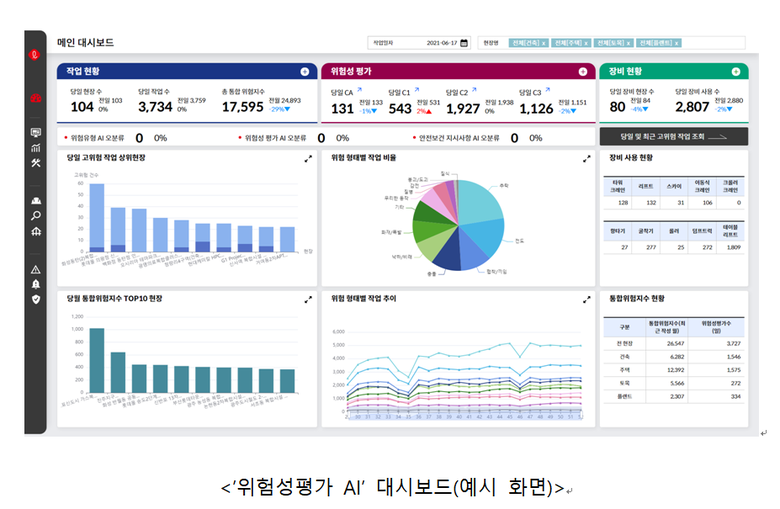The height and width of the screenshot is (509, 780).
Task: Expand the 위험성 평가 panel plus button
Action: click(x=583, y=72)
